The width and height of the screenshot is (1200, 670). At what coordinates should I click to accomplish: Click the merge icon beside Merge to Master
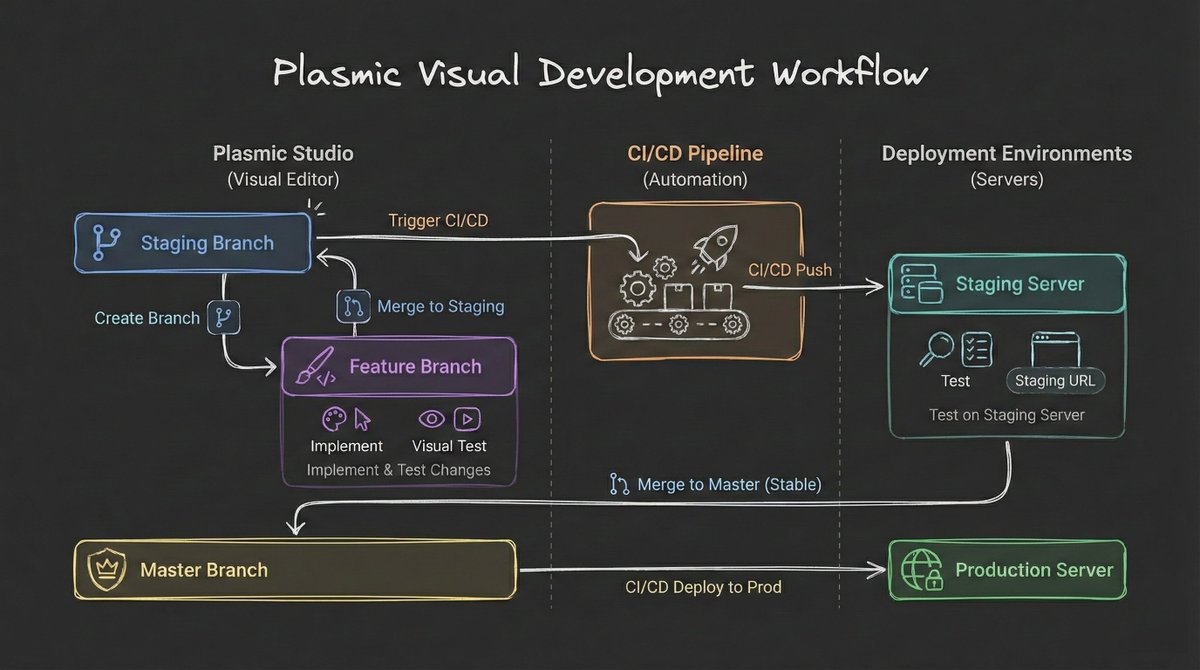click(x=619, y=485)
